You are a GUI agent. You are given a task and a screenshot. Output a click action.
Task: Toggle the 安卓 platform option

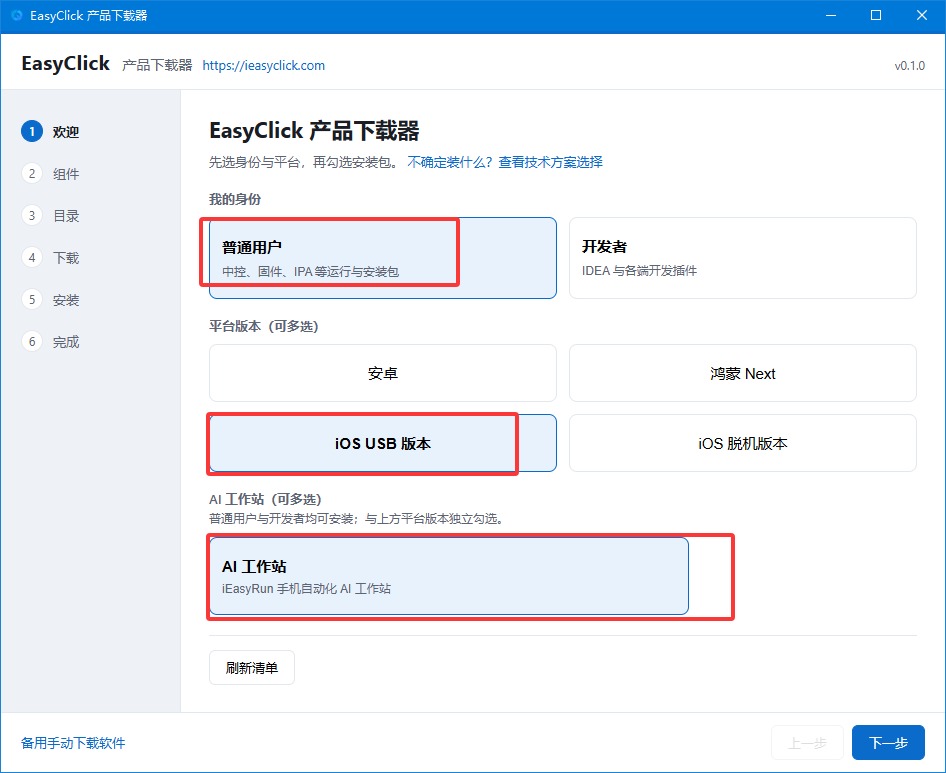coord(383,373)
